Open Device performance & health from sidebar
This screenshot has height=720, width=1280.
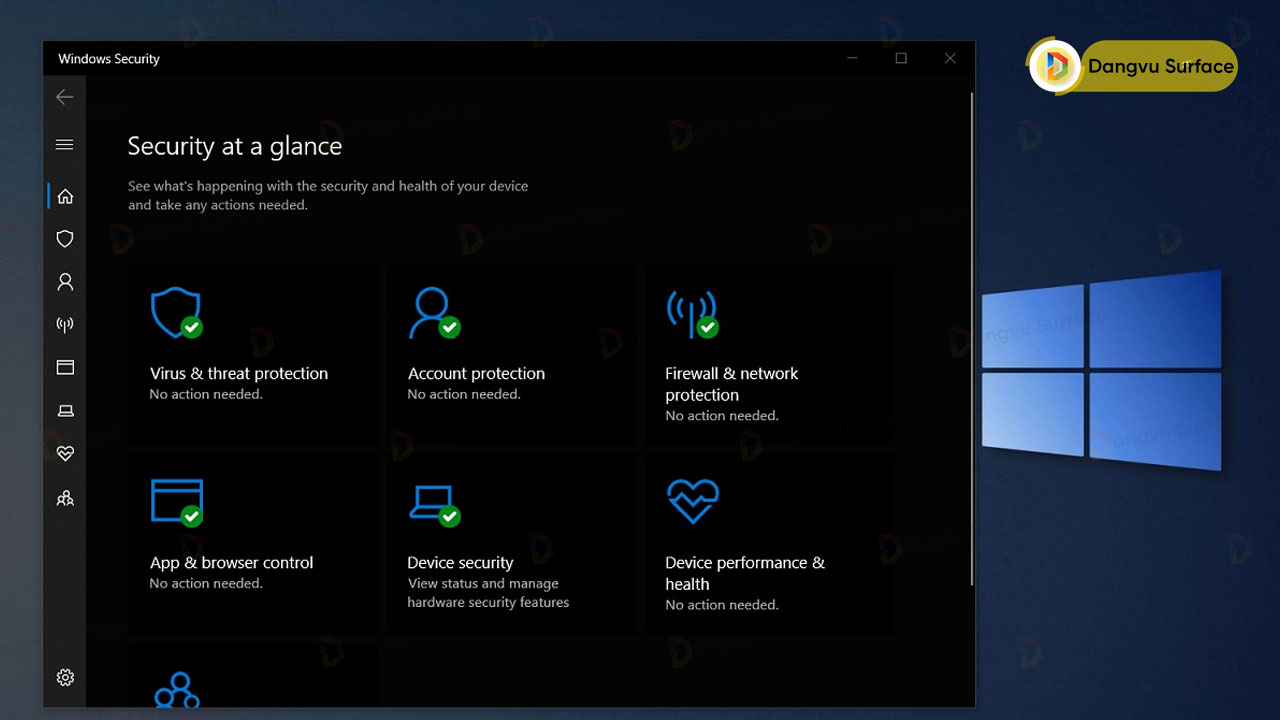[x=64, y=453]
